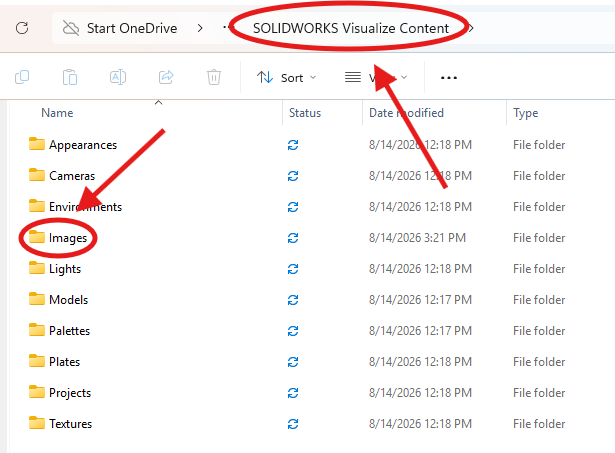Image resolution: width=615 pixels, height=453 pixels.
Task: Select the Models folder name
Action: point(68,300)
